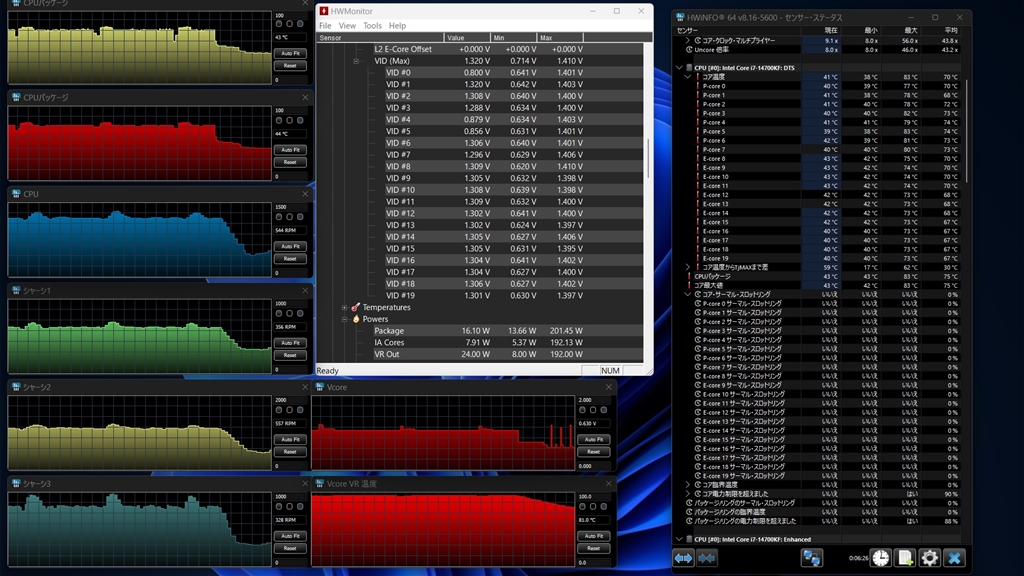
Task: Click Auto Fit on the シャーシ1 fan panel
Action: tap(290, 342)
